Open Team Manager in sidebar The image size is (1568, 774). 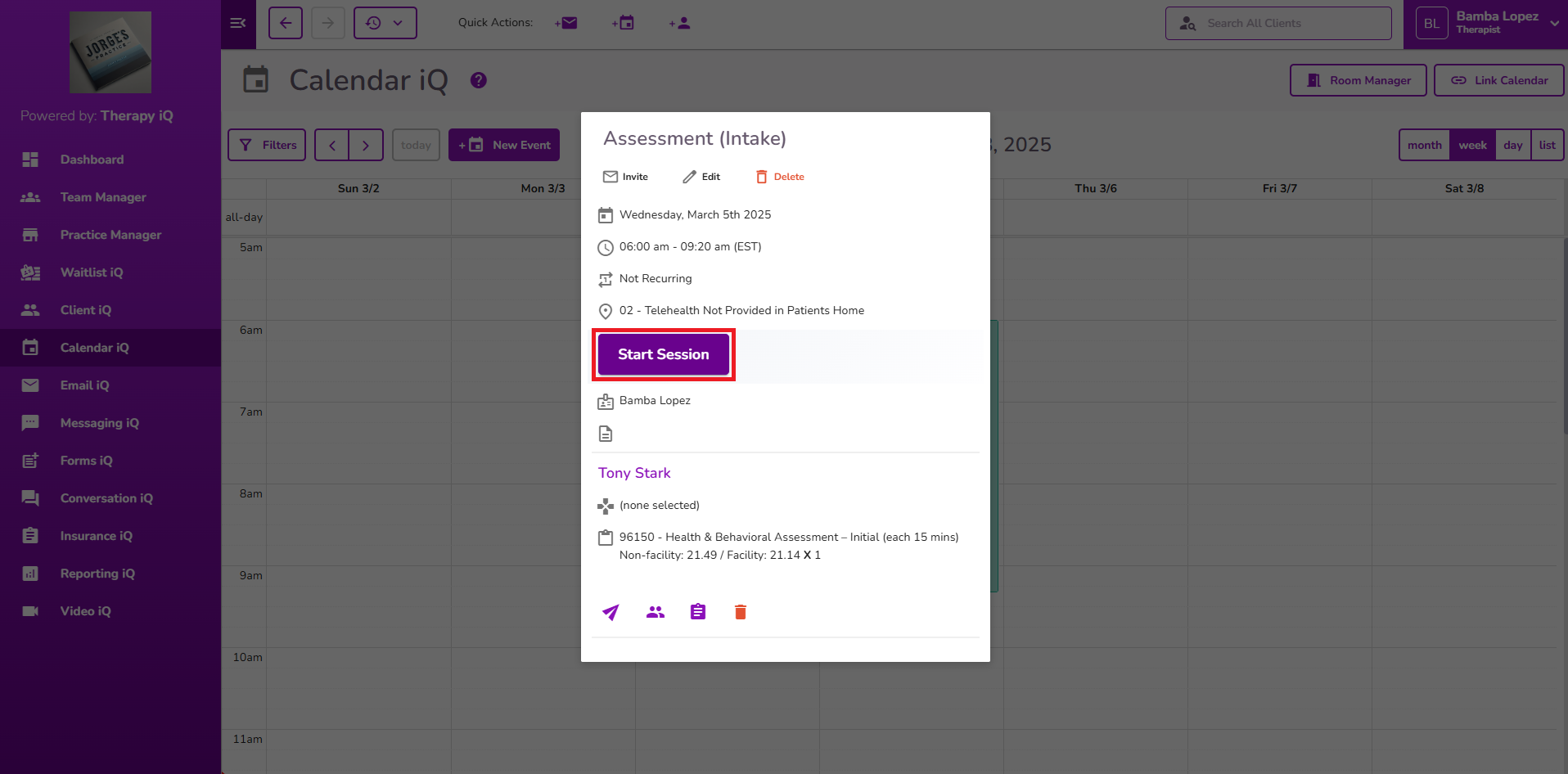click(x=110, y=197)
